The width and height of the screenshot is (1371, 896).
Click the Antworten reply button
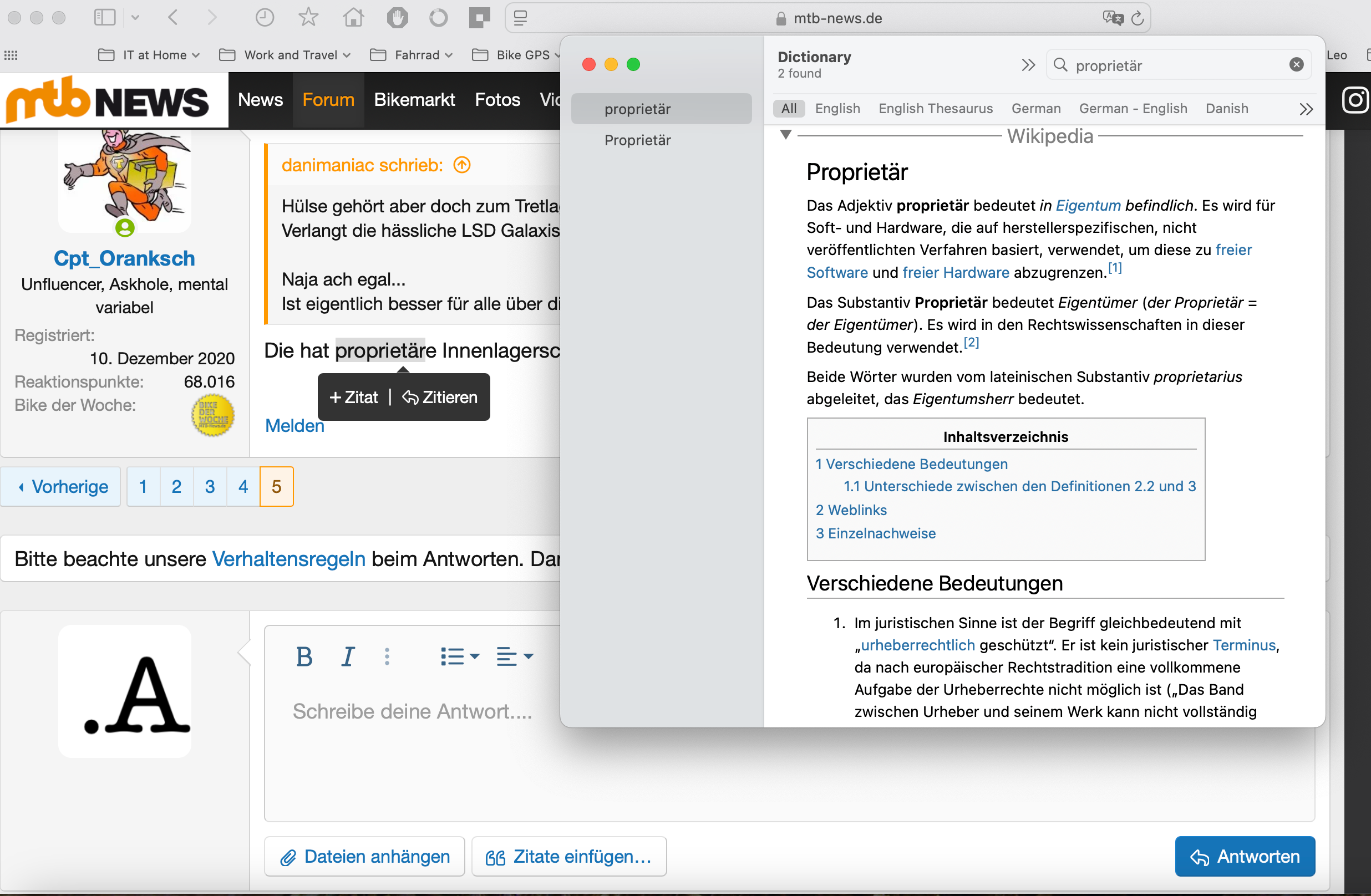tap(1244, 856)
